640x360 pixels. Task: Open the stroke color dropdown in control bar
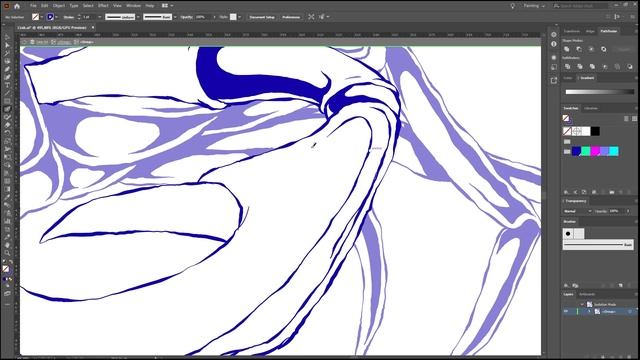tap(56, 17)
